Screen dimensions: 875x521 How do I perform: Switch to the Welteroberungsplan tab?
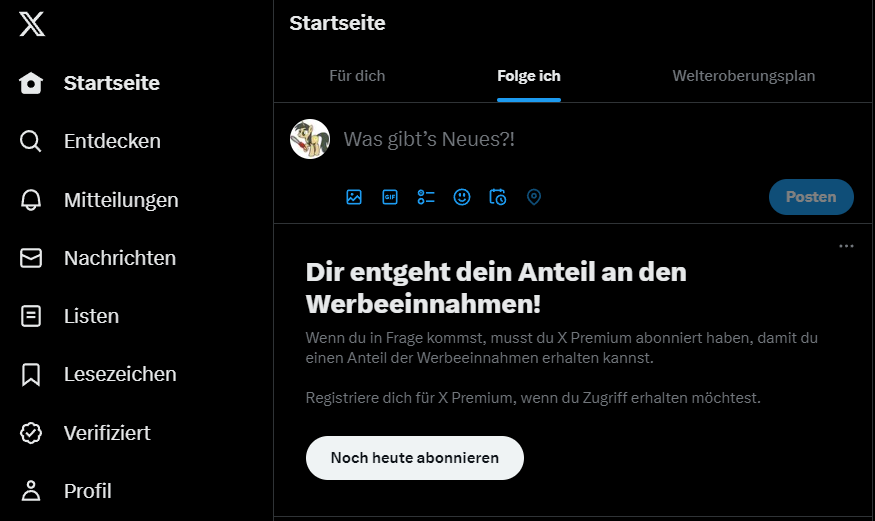(x=744, y=76)
